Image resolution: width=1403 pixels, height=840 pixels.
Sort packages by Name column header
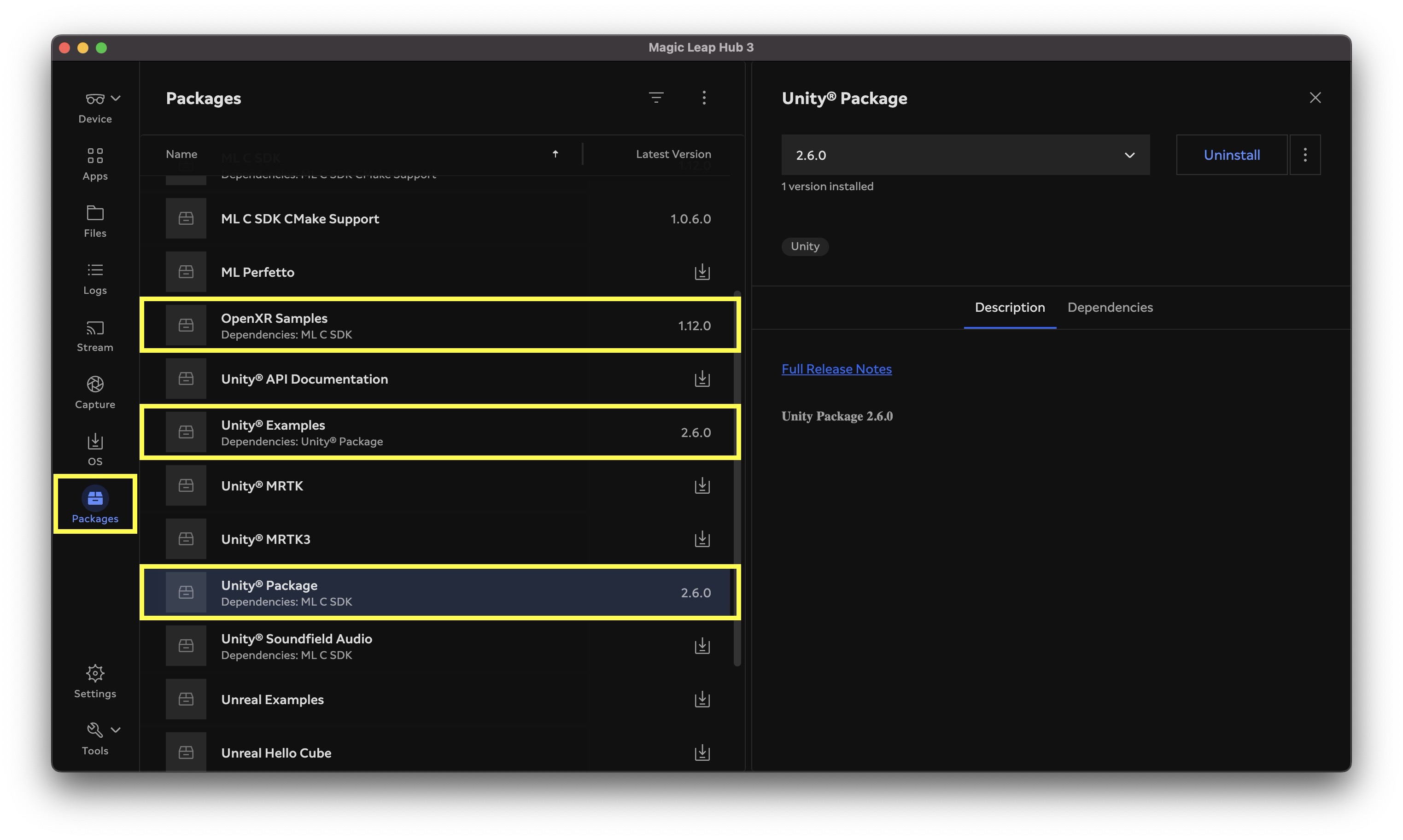[x=181, y=154]
